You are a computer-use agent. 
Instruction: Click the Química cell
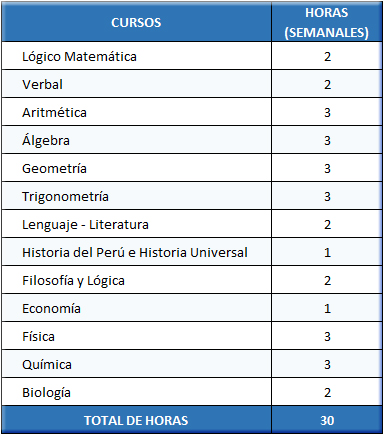coord(136,364)
